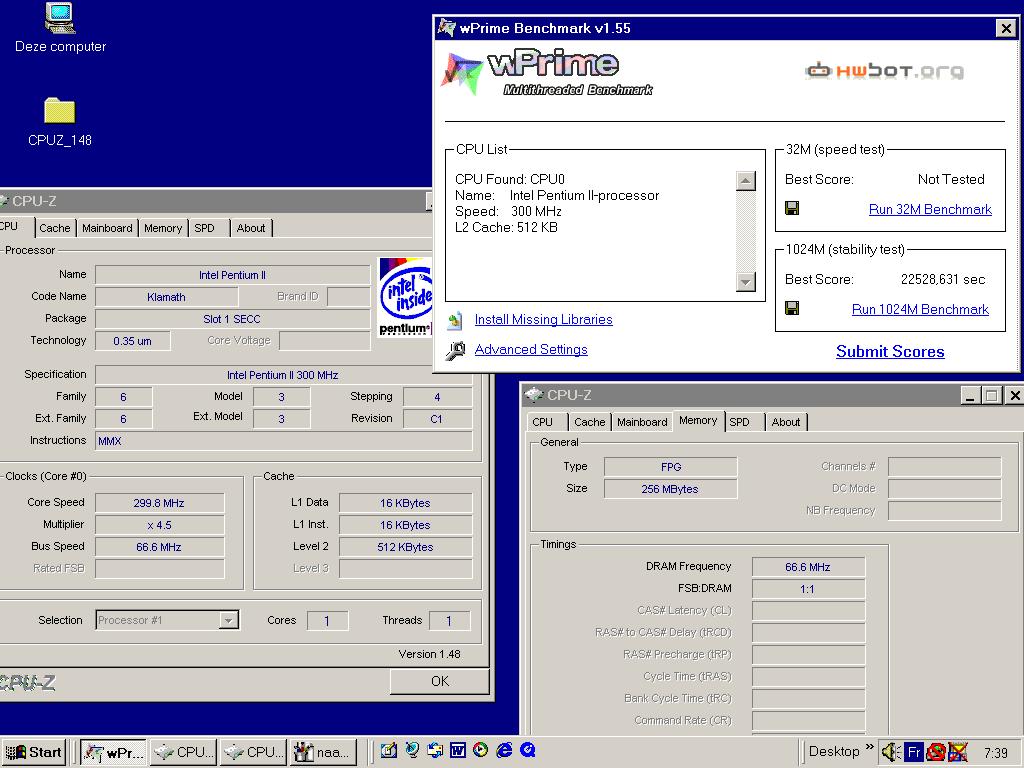Click the Technology value 0.35 um
Viewport: 1024px width, 768px height.
[133, 341]
